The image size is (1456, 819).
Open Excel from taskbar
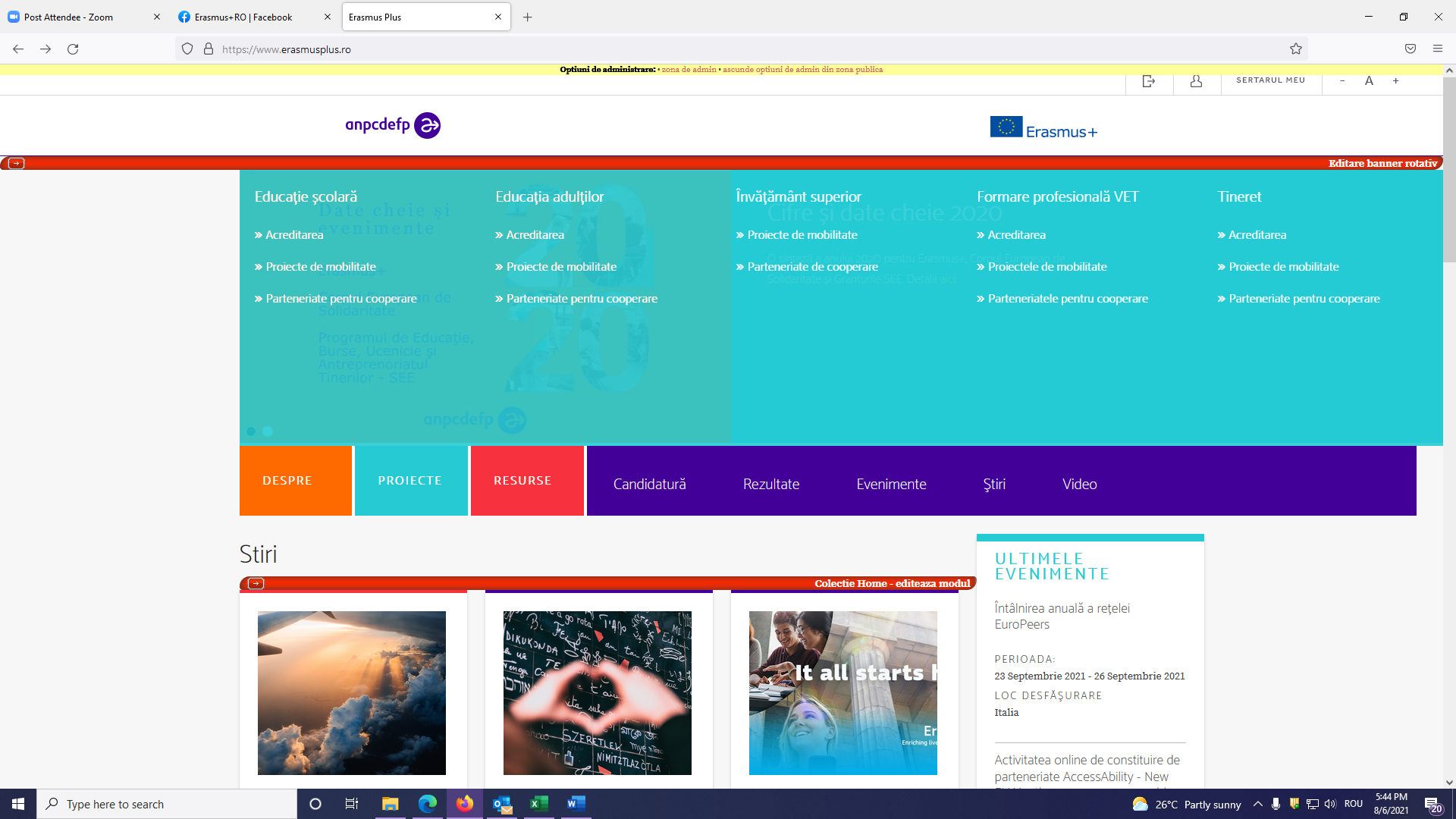click(x=539, y=804)
